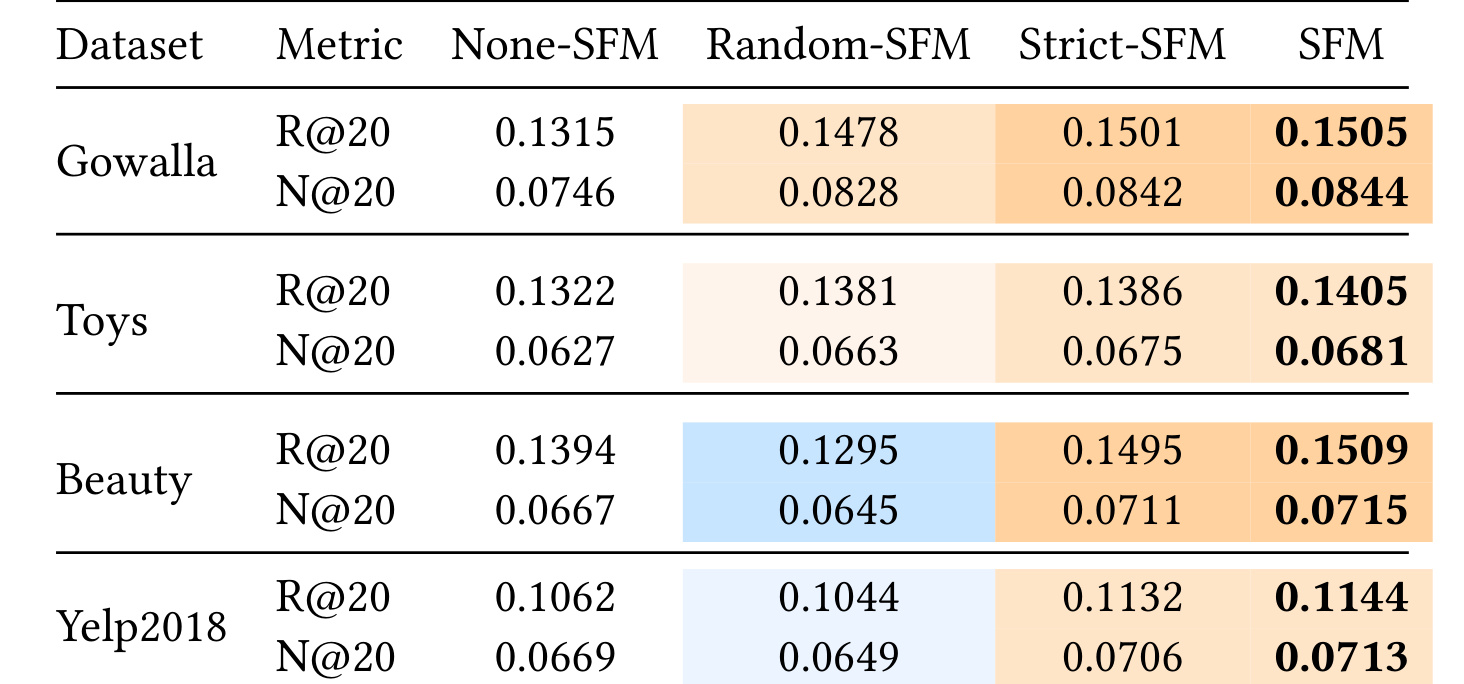
Task: Click the Dataset column header
Action: click(129, 45)
